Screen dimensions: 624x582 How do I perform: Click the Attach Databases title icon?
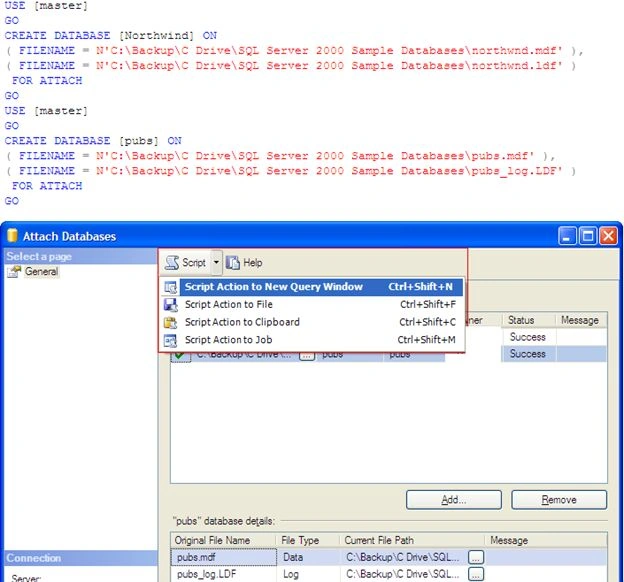(12, 236)
